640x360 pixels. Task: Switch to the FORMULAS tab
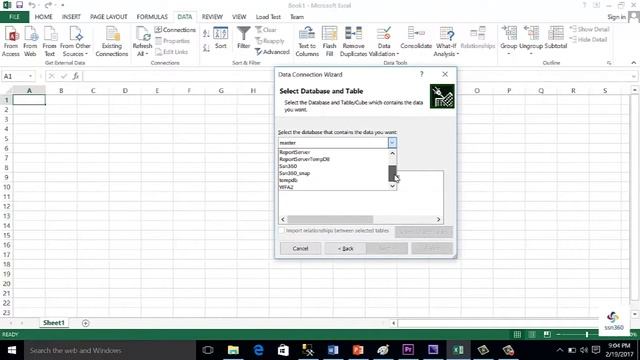152,17
